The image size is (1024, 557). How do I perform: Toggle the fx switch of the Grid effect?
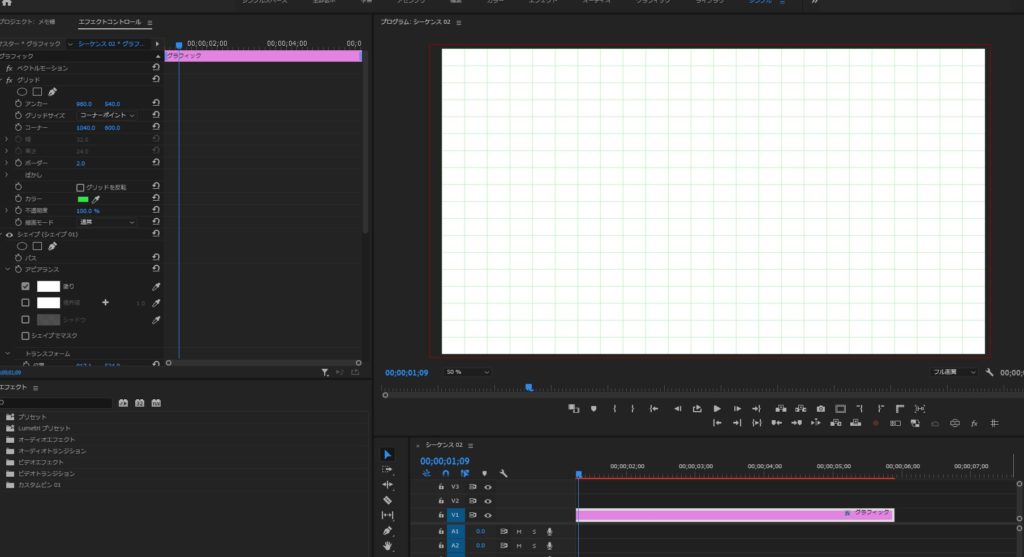pyautogui.click(x=9, y=80)
